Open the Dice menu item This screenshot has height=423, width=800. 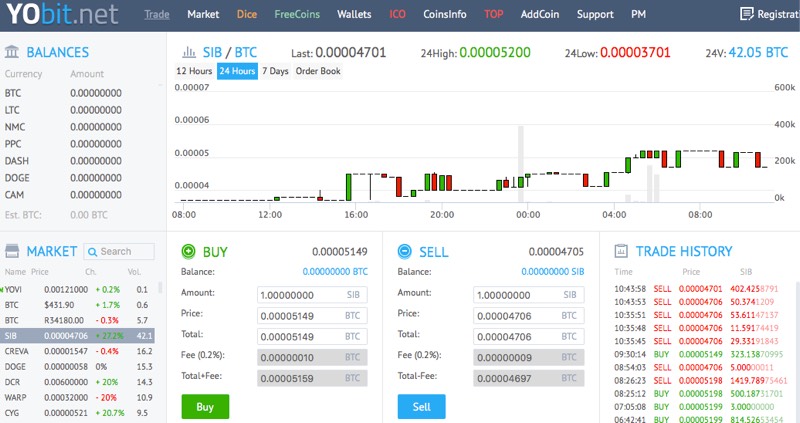(x=247, y=15)
